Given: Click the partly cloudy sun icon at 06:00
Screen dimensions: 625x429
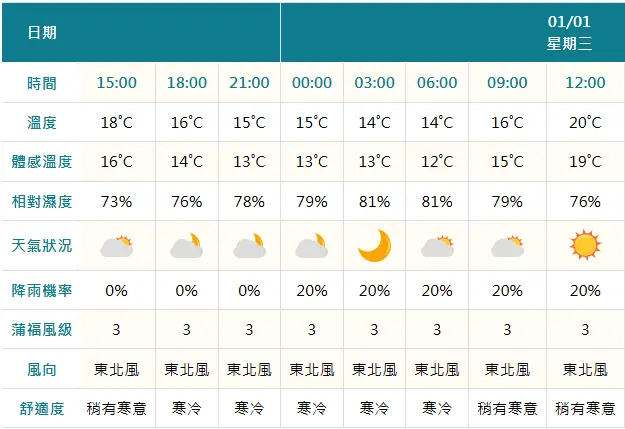Looking at the screenshot, I should tap(437, 246).
